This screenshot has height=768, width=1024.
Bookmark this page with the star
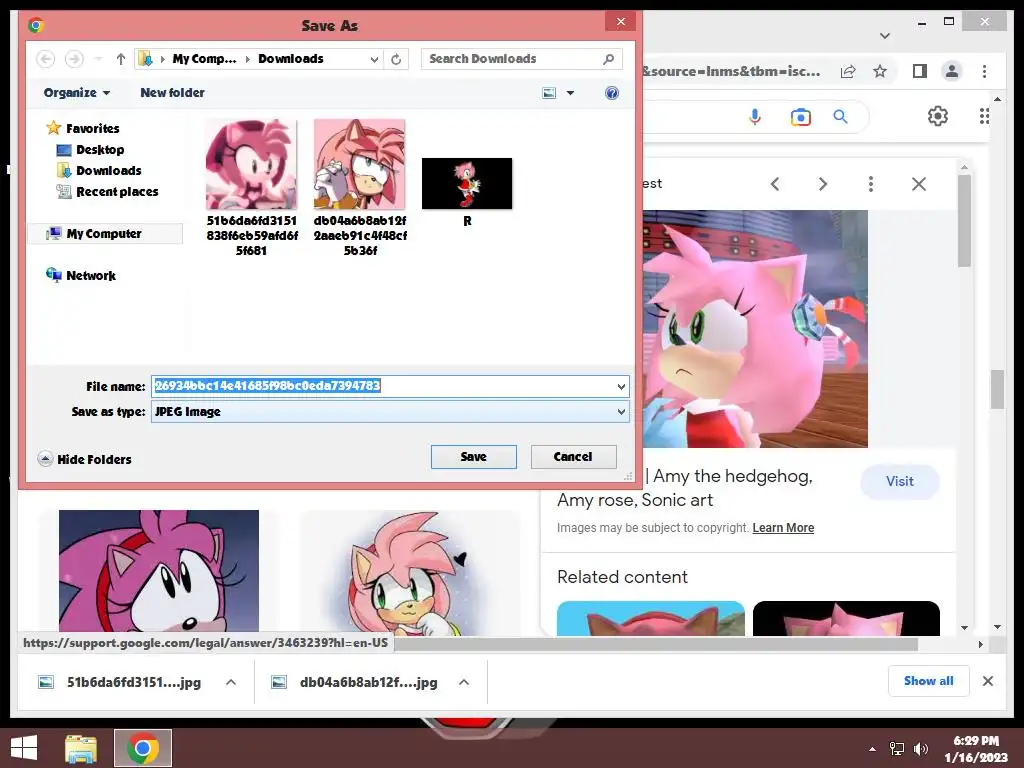[880, 72]
